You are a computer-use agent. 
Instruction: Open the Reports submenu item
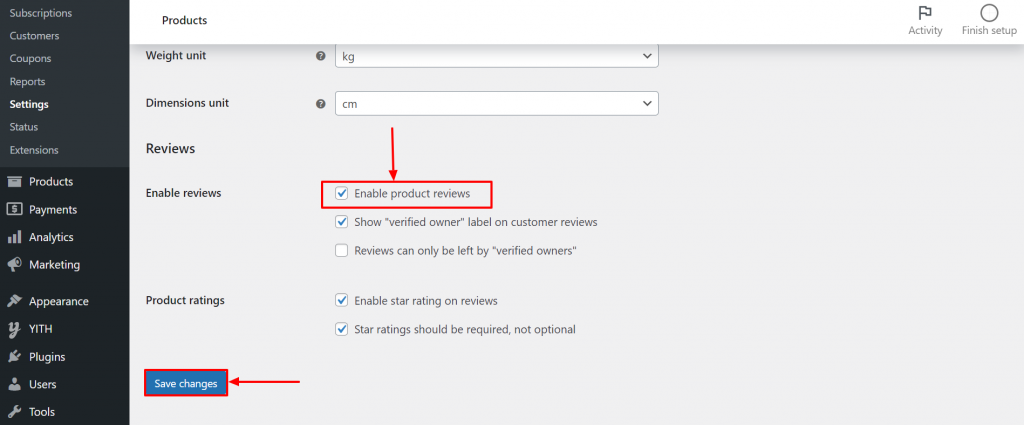pos(27,82)
